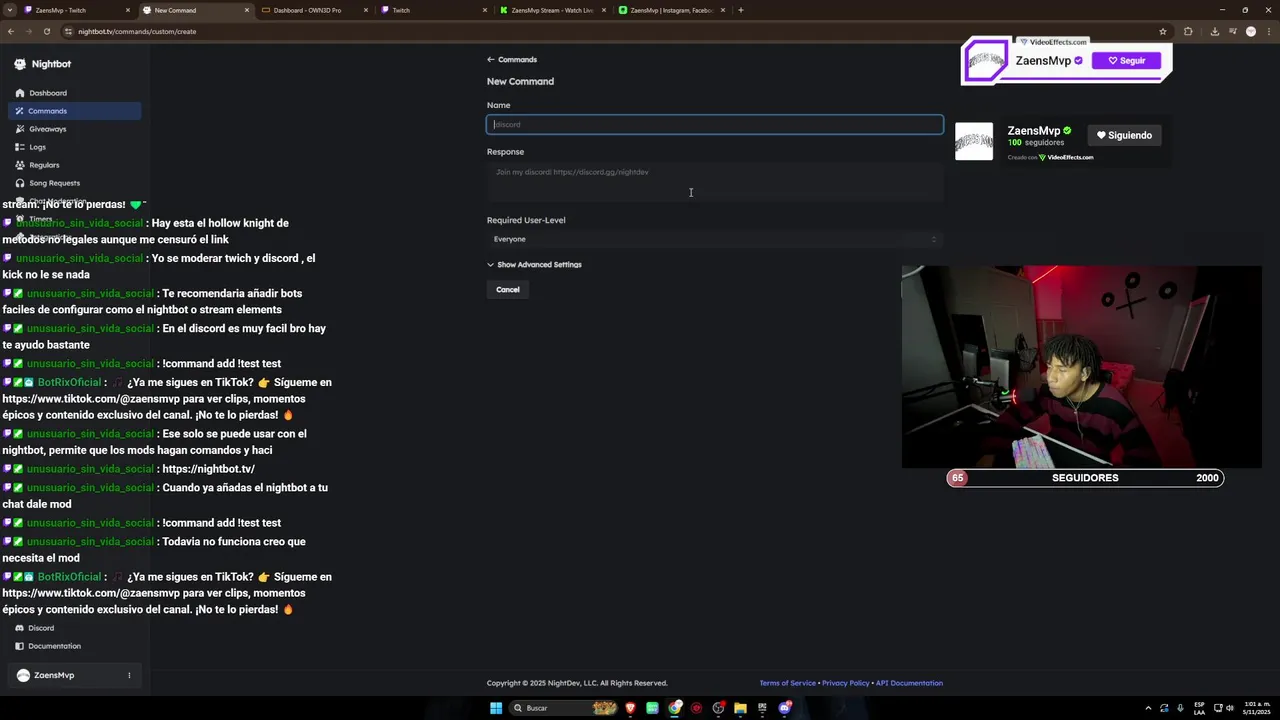Open Chrome from the taskbar
This screenshot has height=720, width=1280.
(675, 708)
